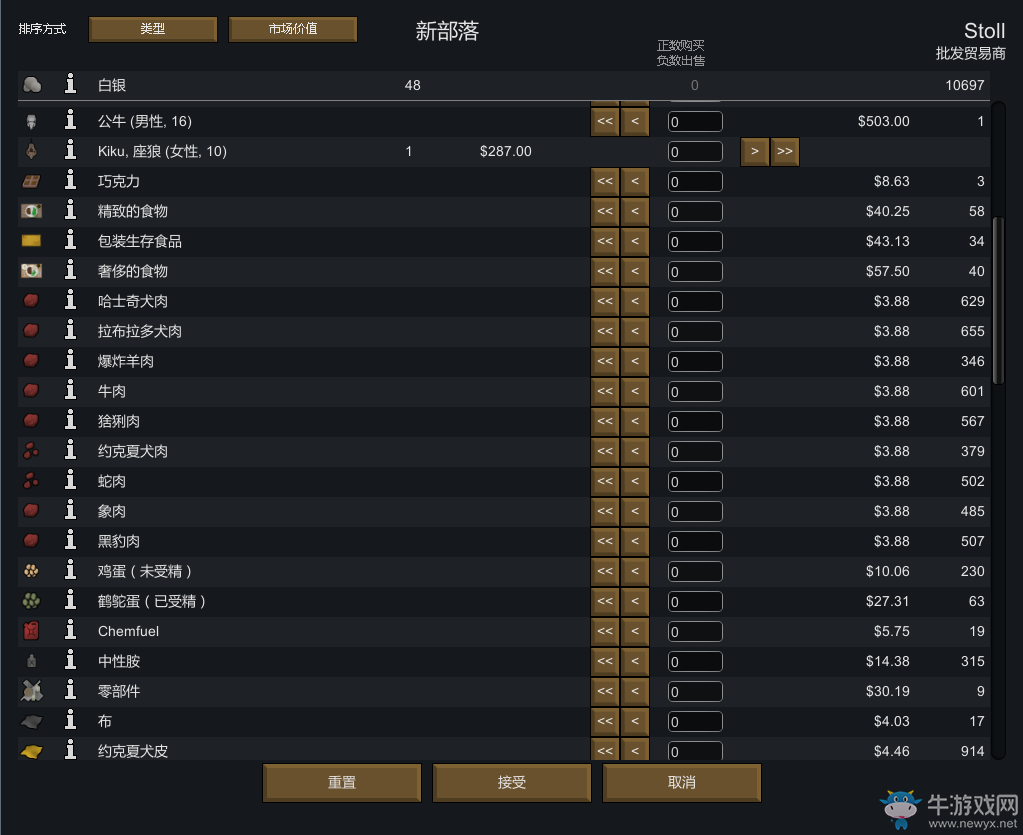Click the Chemfuel red canister icon
Screen dimensions: 1023x835
click(x=31, y=631)
